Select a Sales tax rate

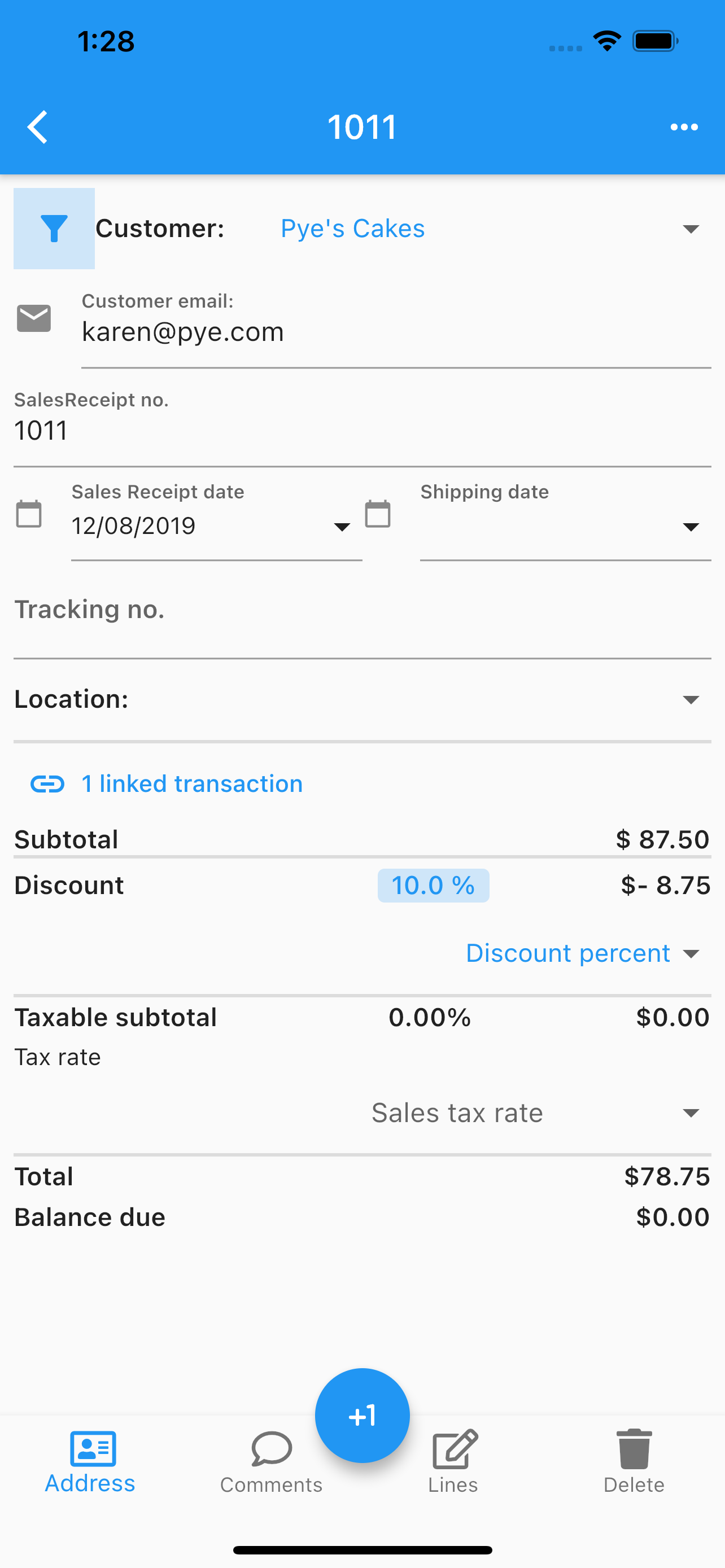536,1113
